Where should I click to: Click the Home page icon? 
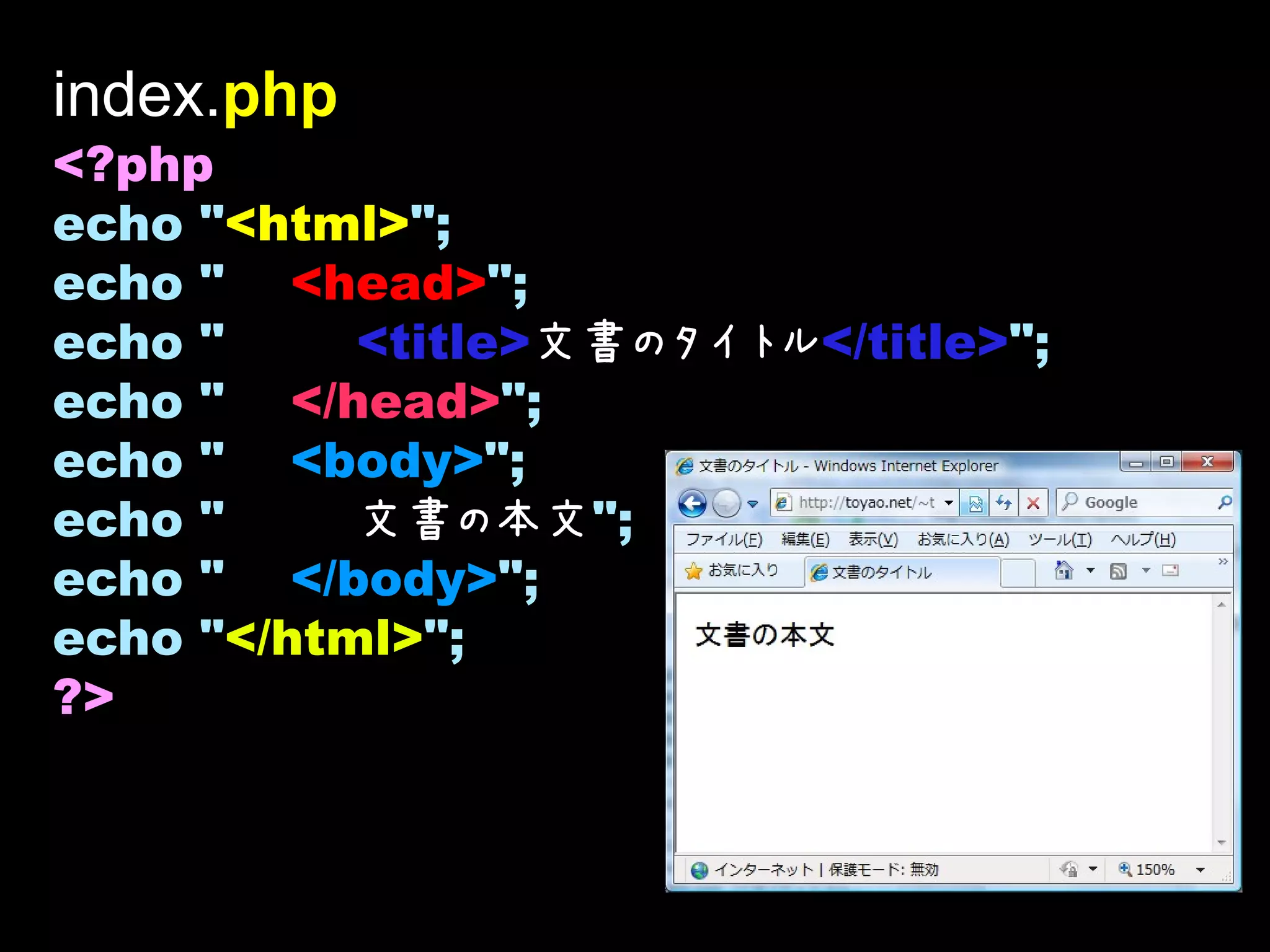[x=1064, y=570]
